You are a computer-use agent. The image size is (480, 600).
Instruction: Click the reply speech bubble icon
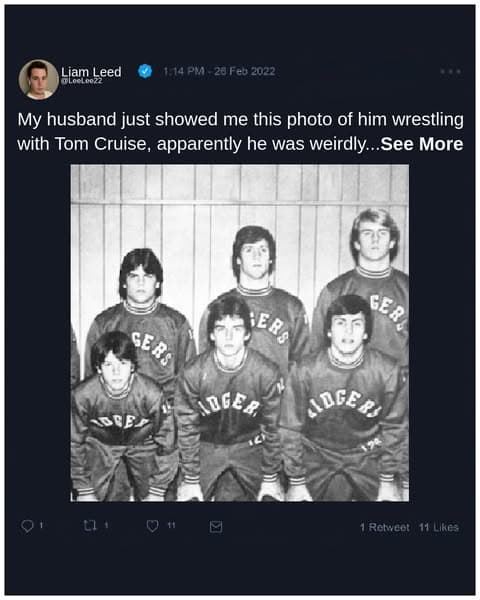(x=27, y=526)
